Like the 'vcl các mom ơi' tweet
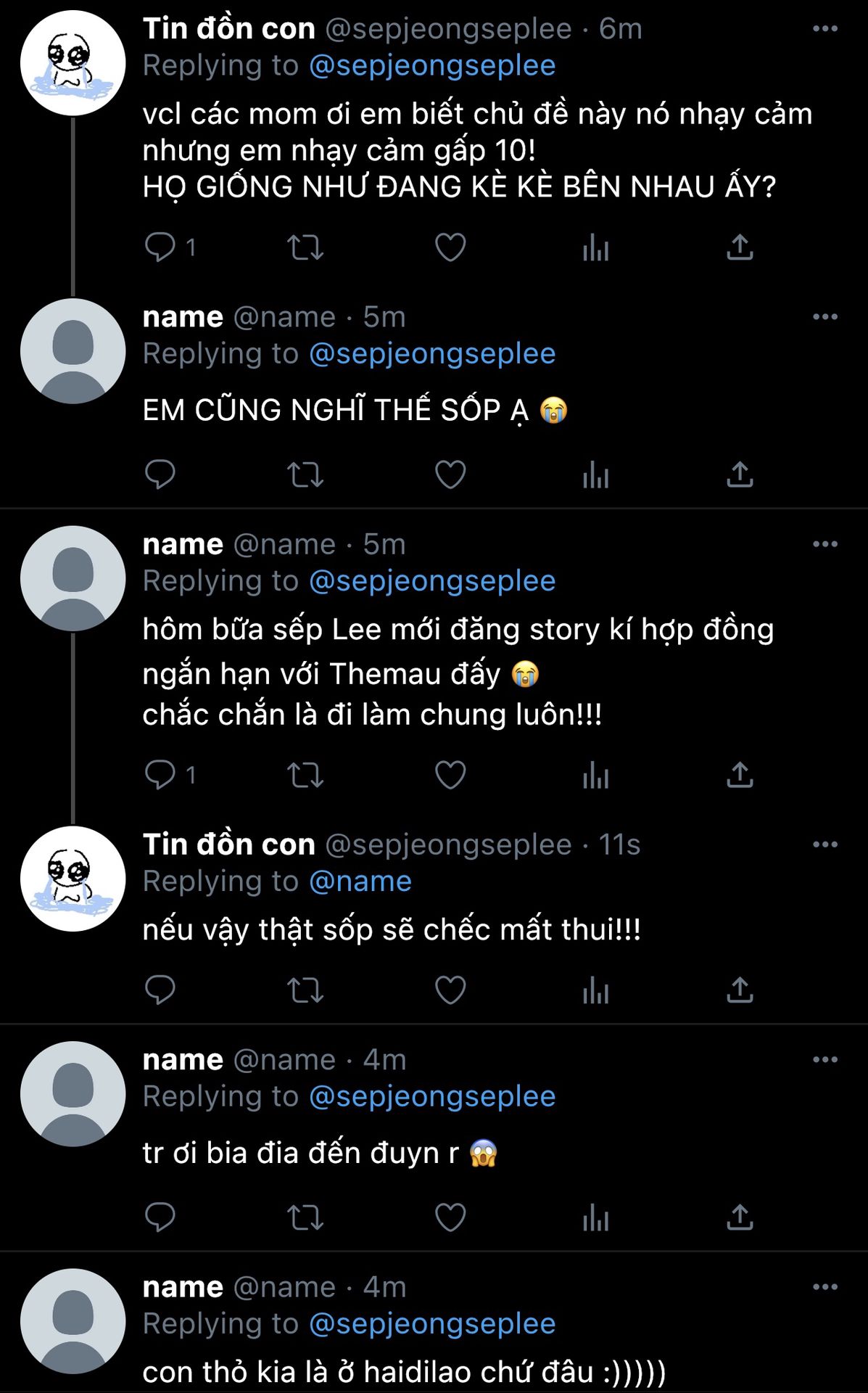This screenshot has height=1393, width=868. [x=450, y=247]
